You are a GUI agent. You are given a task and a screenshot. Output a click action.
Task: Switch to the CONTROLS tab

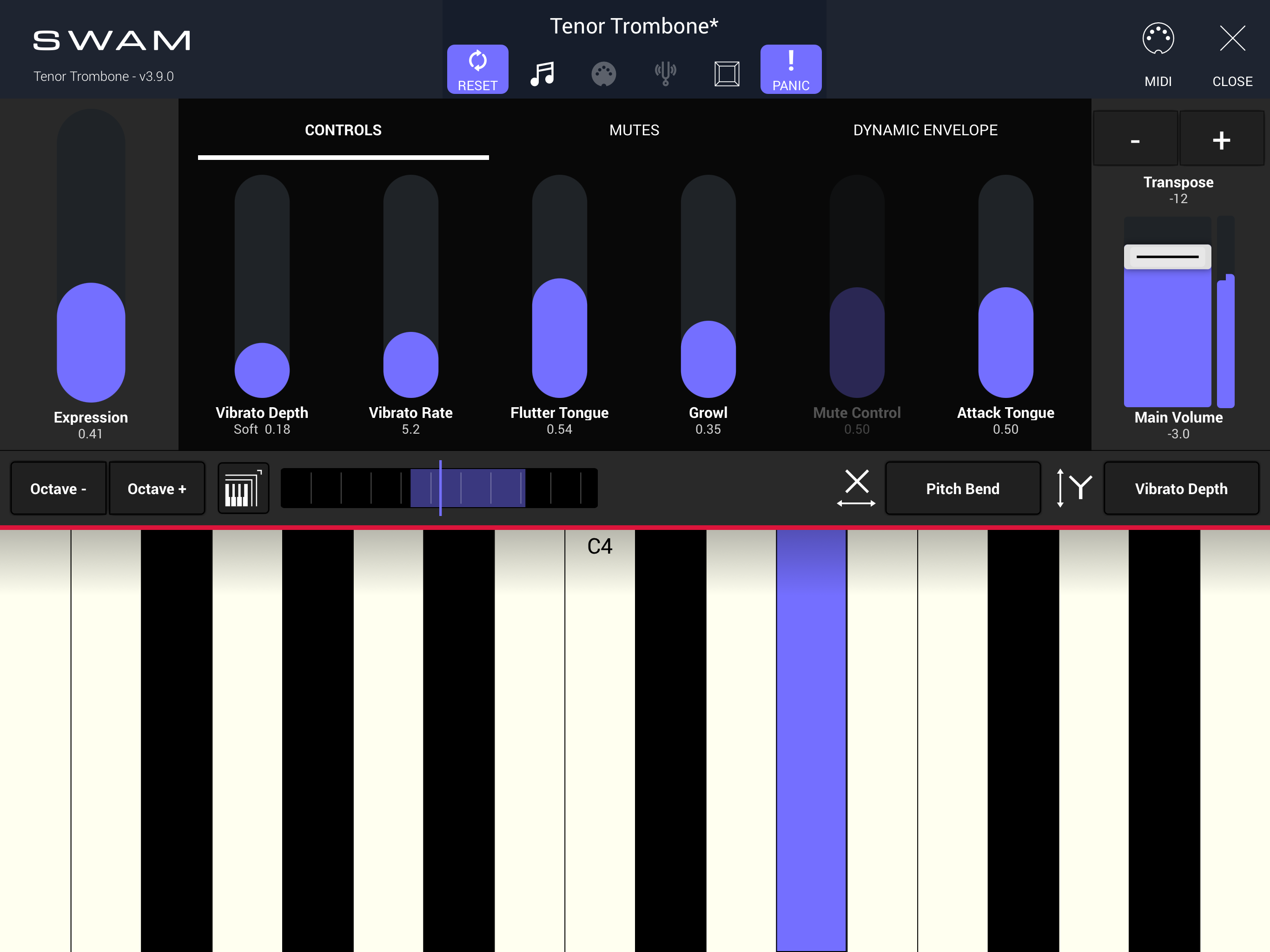click(x=344, y=130)
